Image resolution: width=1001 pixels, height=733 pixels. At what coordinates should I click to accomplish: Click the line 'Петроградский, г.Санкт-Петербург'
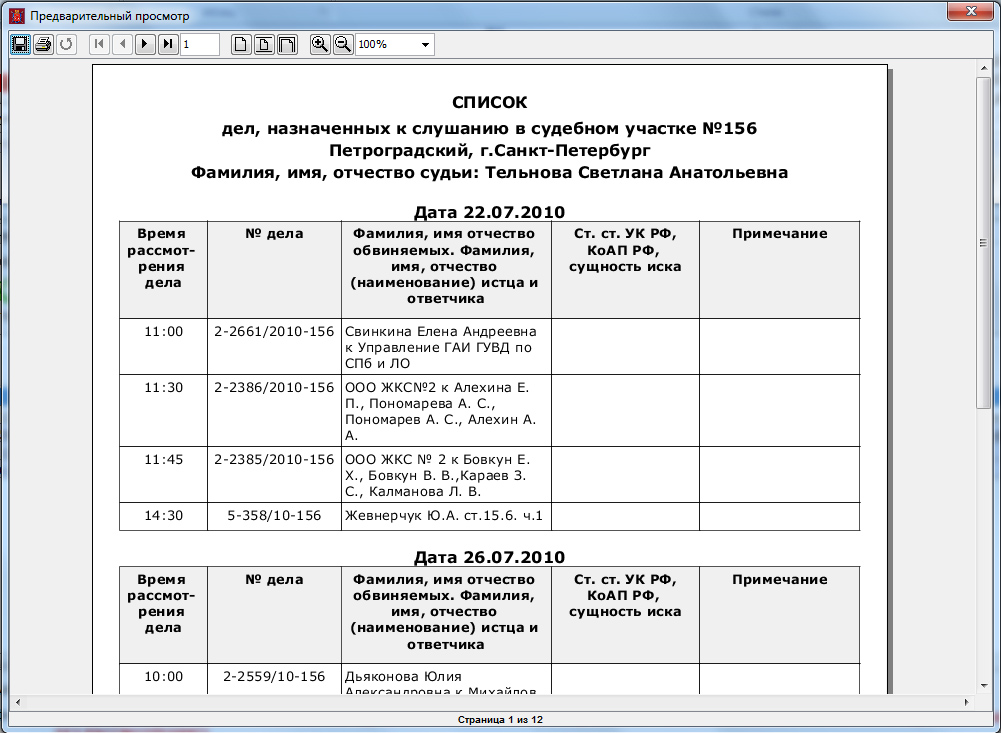pos(490,151)
